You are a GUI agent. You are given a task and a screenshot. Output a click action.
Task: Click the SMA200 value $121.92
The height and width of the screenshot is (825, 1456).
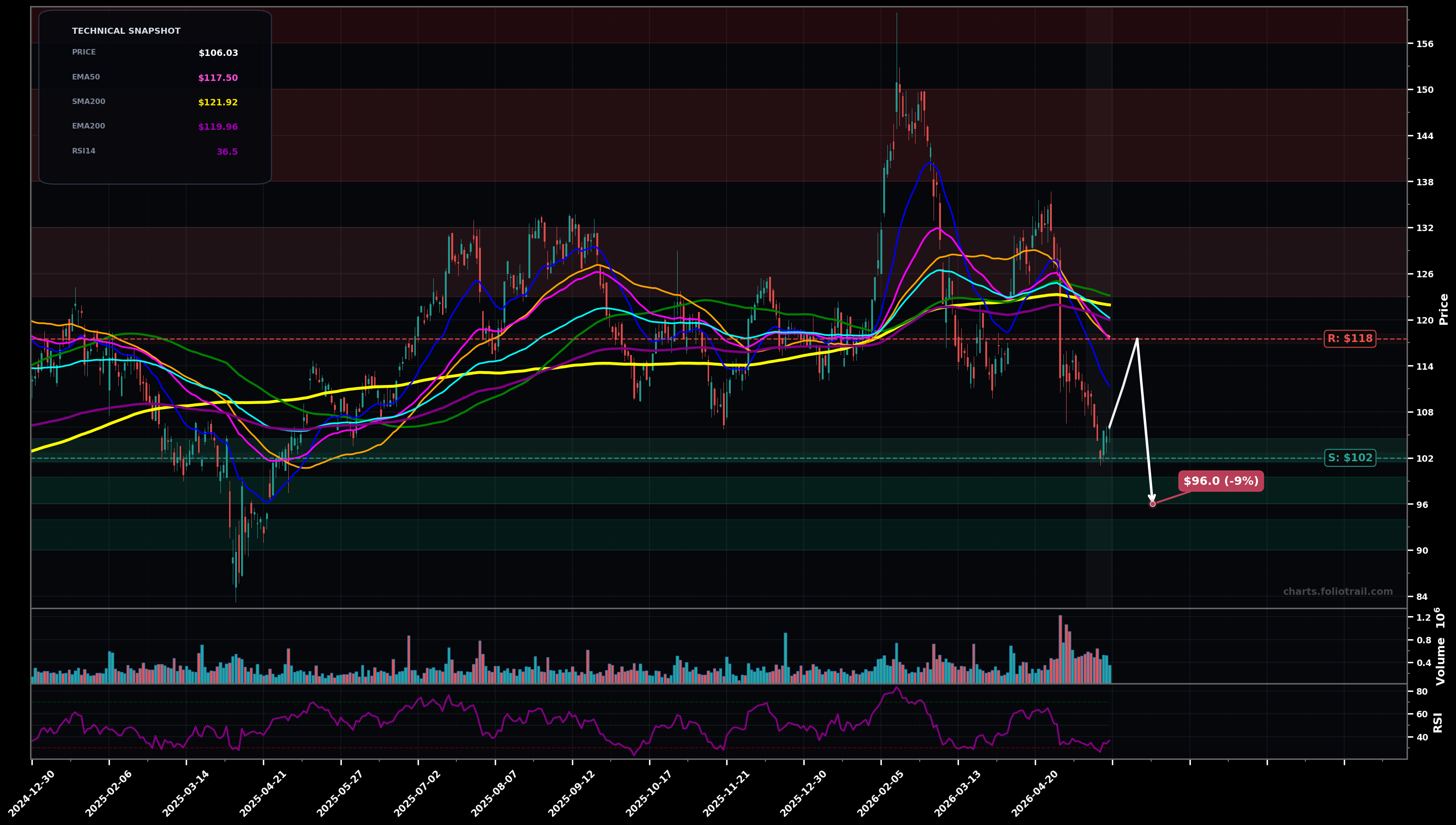pos(218,103)
